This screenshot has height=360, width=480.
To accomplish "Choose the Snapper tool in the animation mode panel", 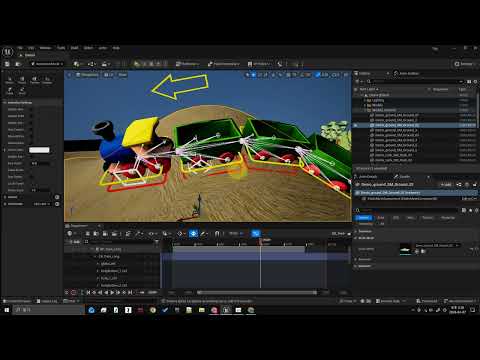I will coord(47,80).
